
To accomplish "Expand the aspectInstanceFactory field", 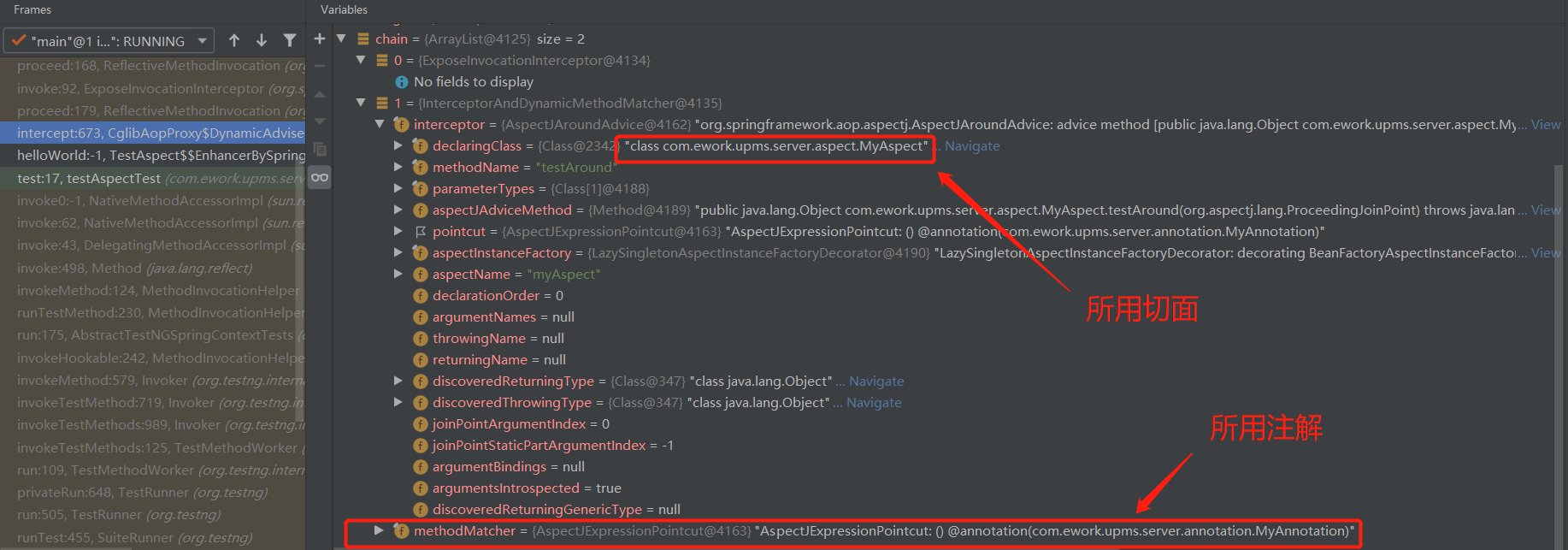I will pyautogui.click(x=398, y=252).
